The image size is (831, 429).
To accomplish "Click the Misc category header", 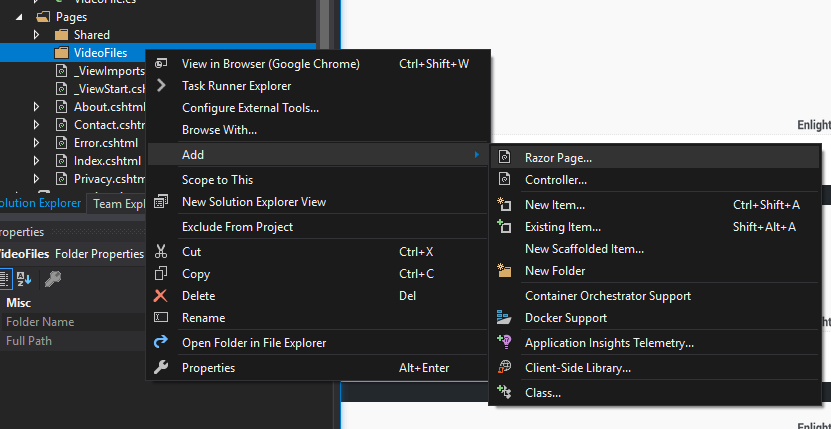I will coord(19,303).
